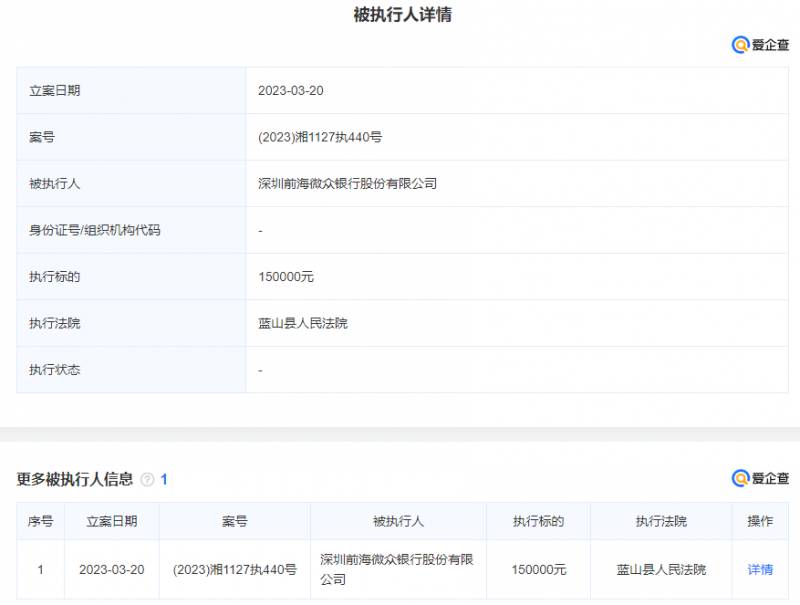Click 蓝山县人民法院 in the details table

tap(303, 323)
